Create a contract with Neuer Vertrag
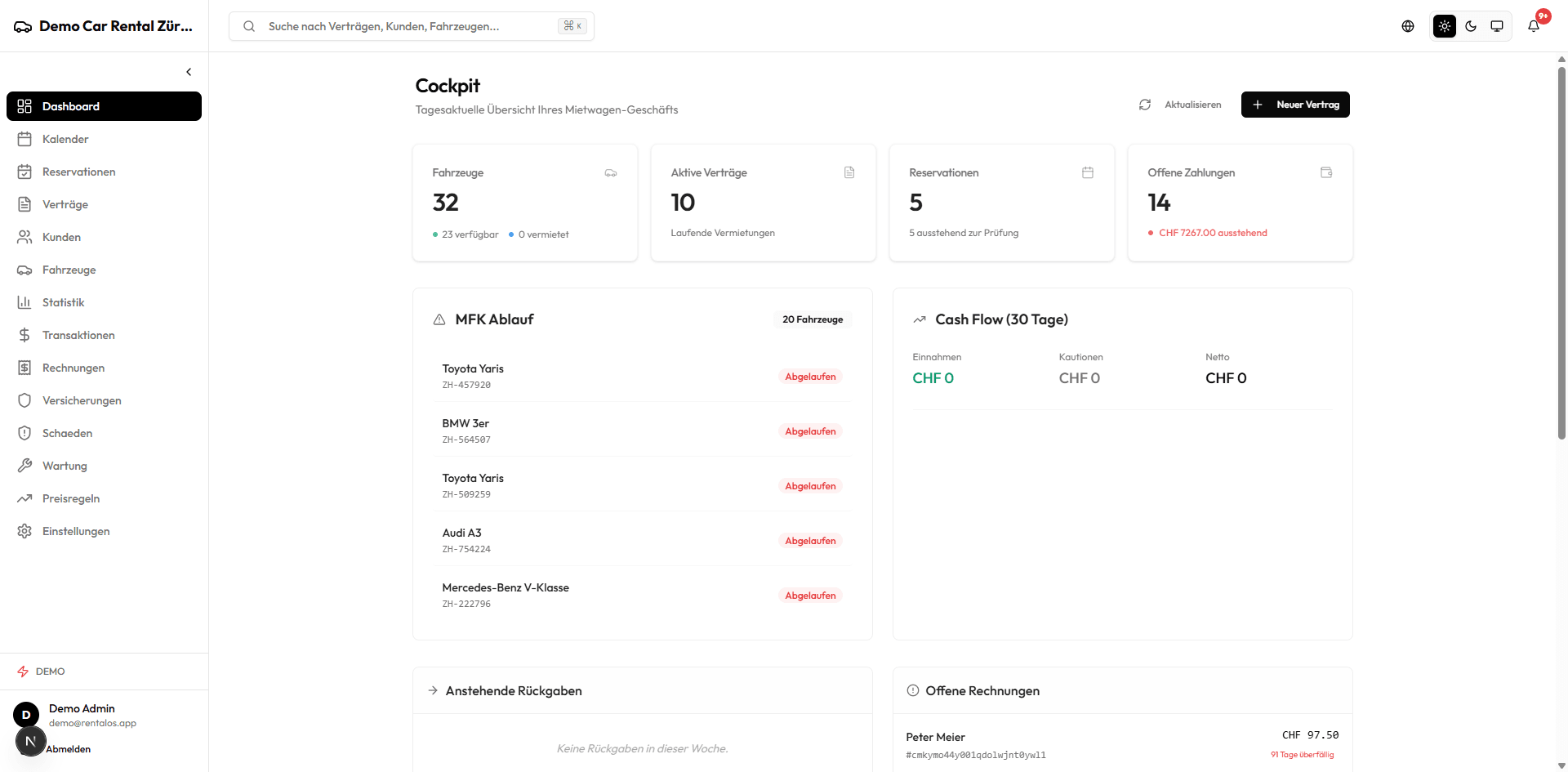This screenshot has height=772, width=1568. coord(1295,105)
